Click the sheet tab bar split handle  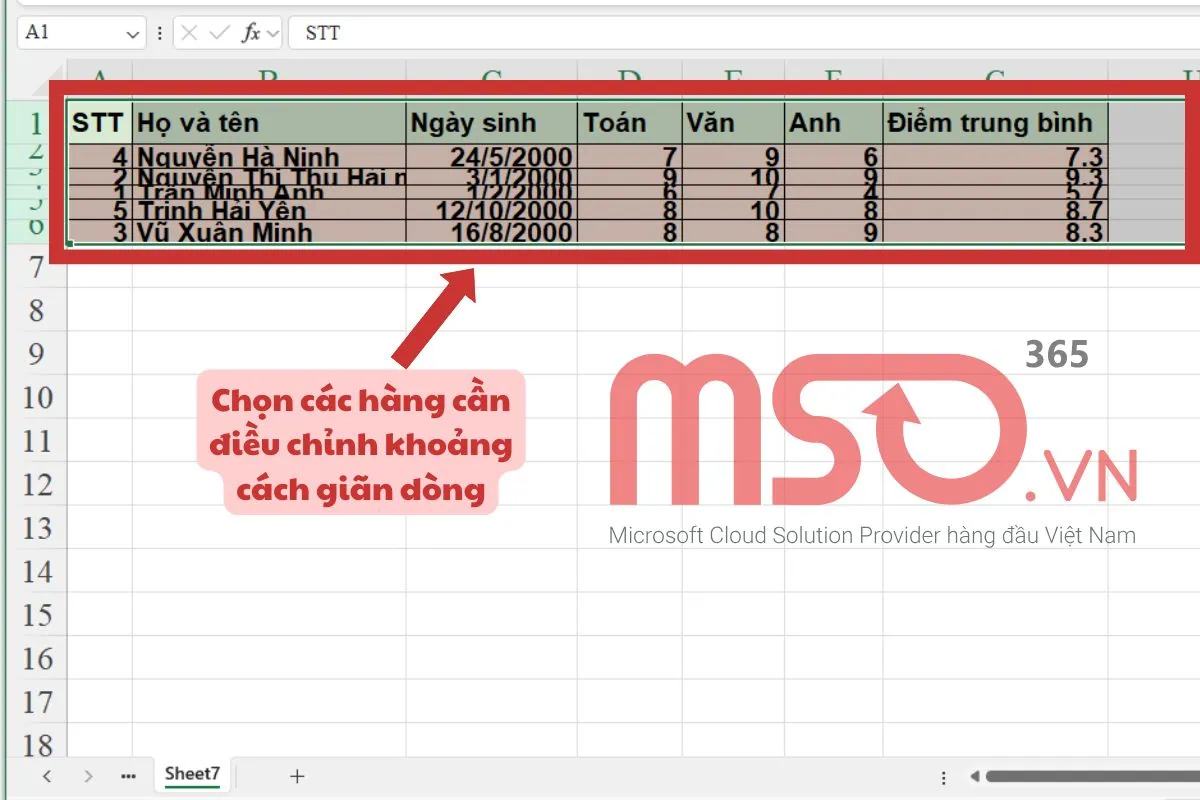click(943, 777)
